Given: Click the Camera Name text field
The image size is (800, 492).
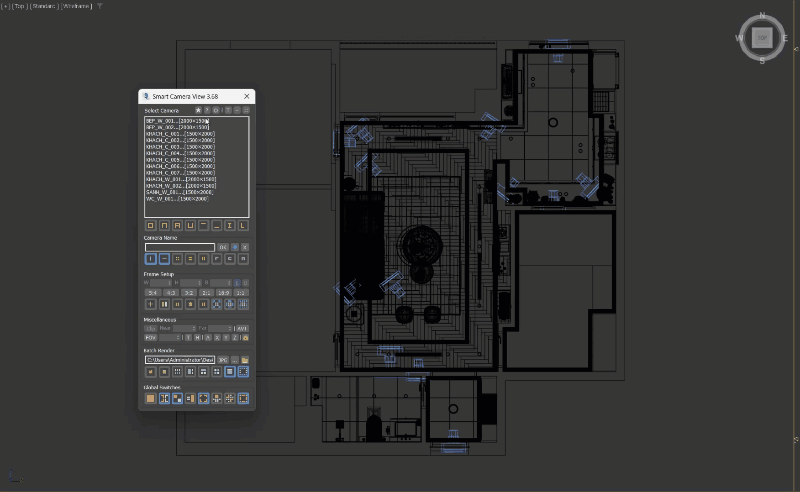Looking at the screenshot, I should point(180,247).
